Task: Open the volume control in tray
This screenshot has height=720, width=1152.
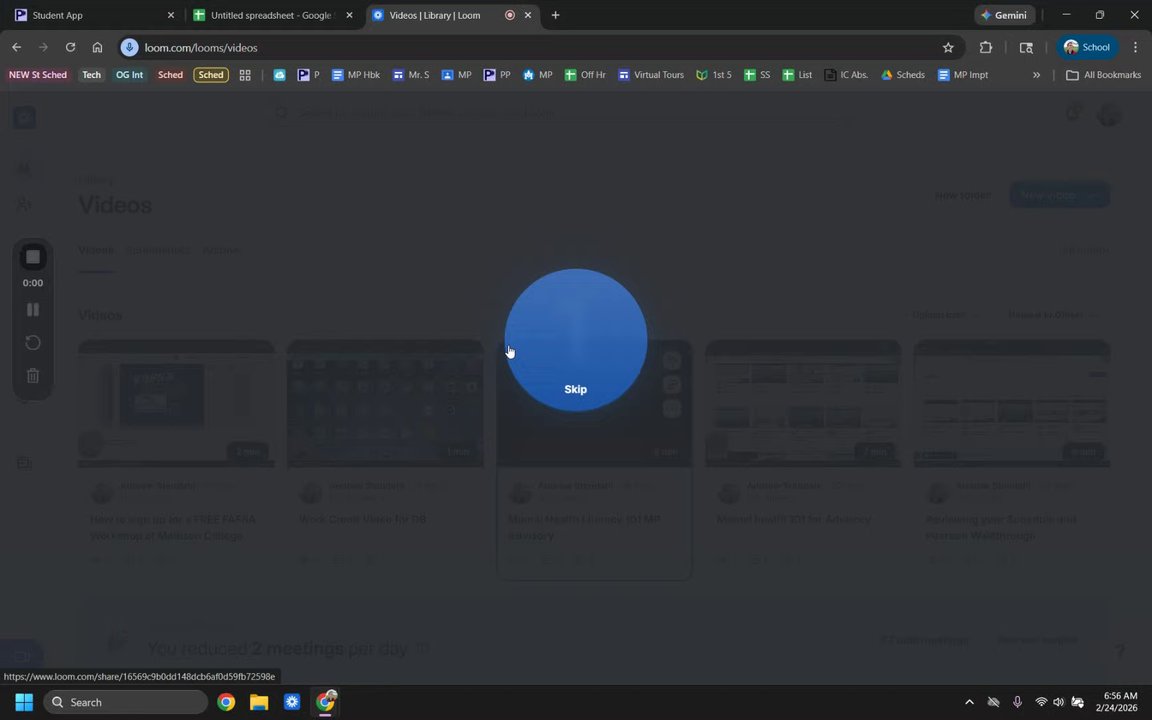Action: click(x=1059, y=702)
